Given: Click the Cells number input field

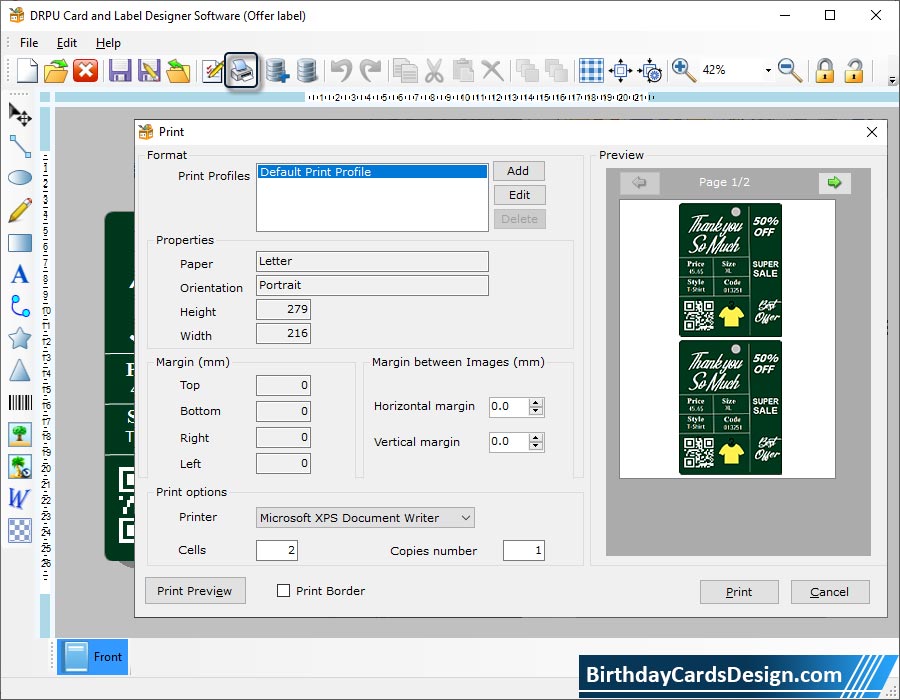Looking at the screenshot, I should [277, 550].
